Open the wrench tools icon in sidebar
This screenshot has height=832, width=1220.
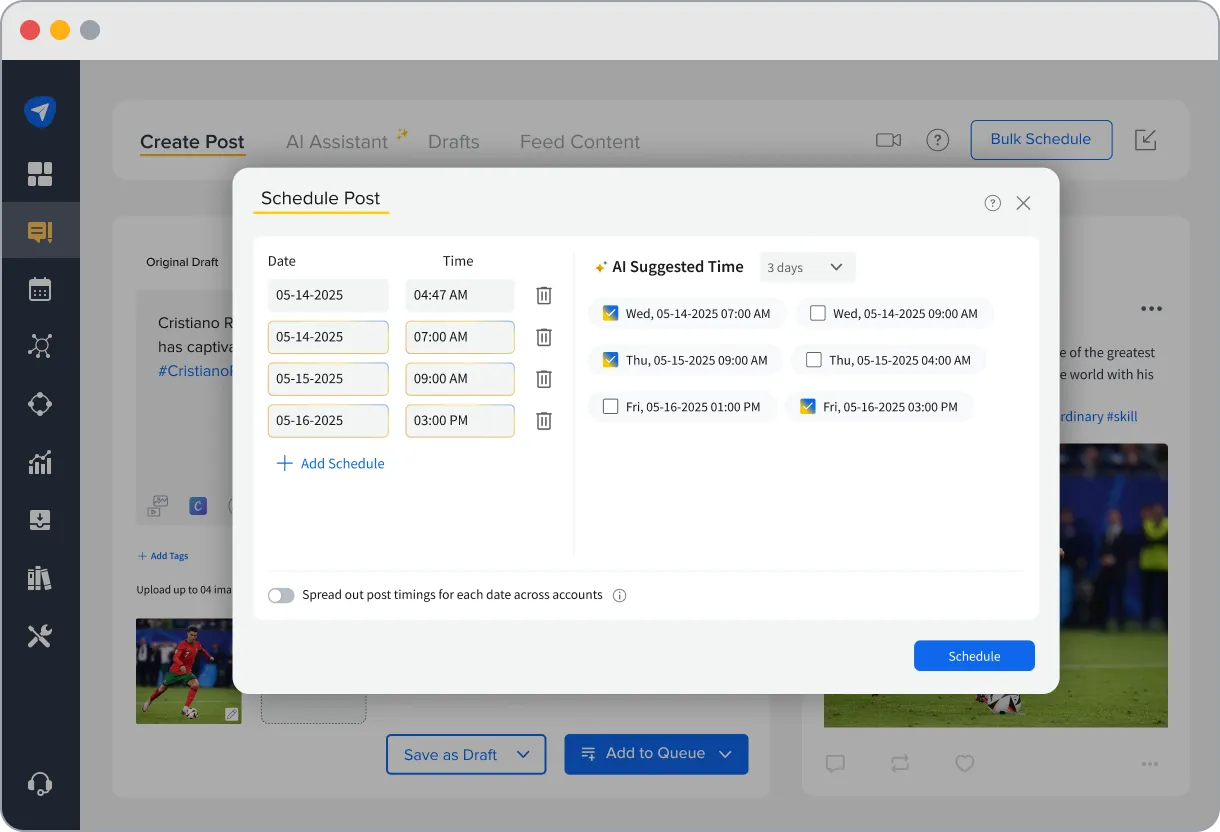pyautogui.click(x=41, y=635)
